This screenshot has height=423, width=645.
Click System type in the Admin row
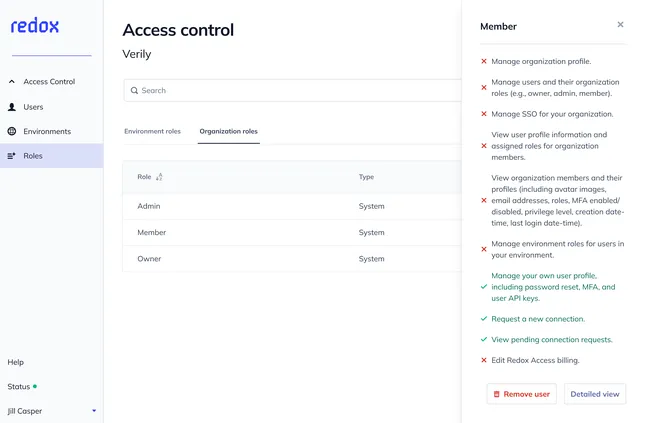[x=371, y=206]
